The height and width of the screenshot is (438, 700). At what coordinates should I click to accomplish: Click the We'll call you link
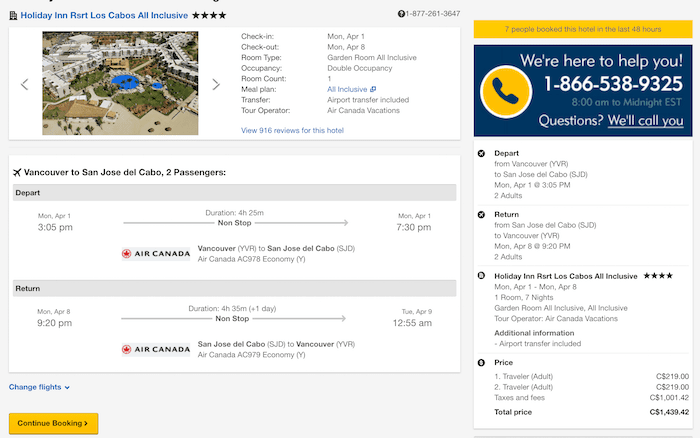tap(645, 121)
